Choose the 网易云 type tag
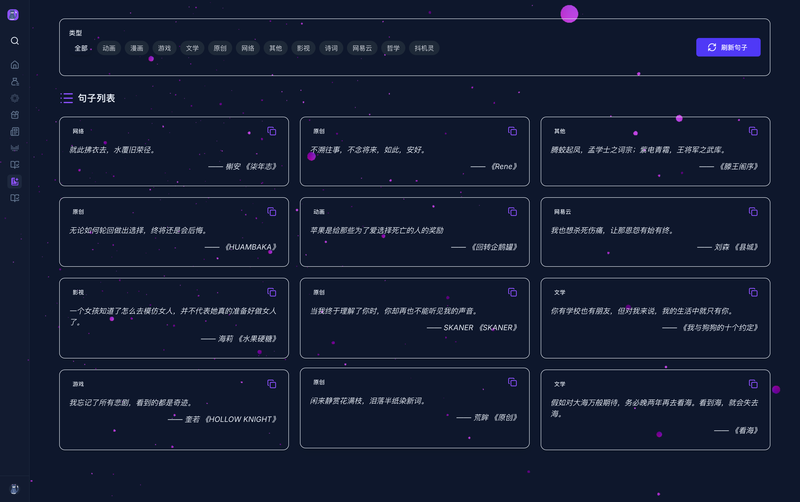This screenshot has height=502, width=800. [362, 48]
